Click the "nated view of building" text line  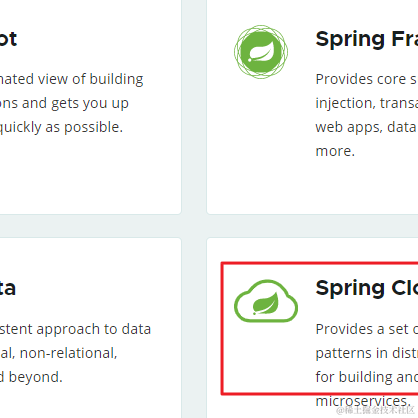tap(72, 79)
